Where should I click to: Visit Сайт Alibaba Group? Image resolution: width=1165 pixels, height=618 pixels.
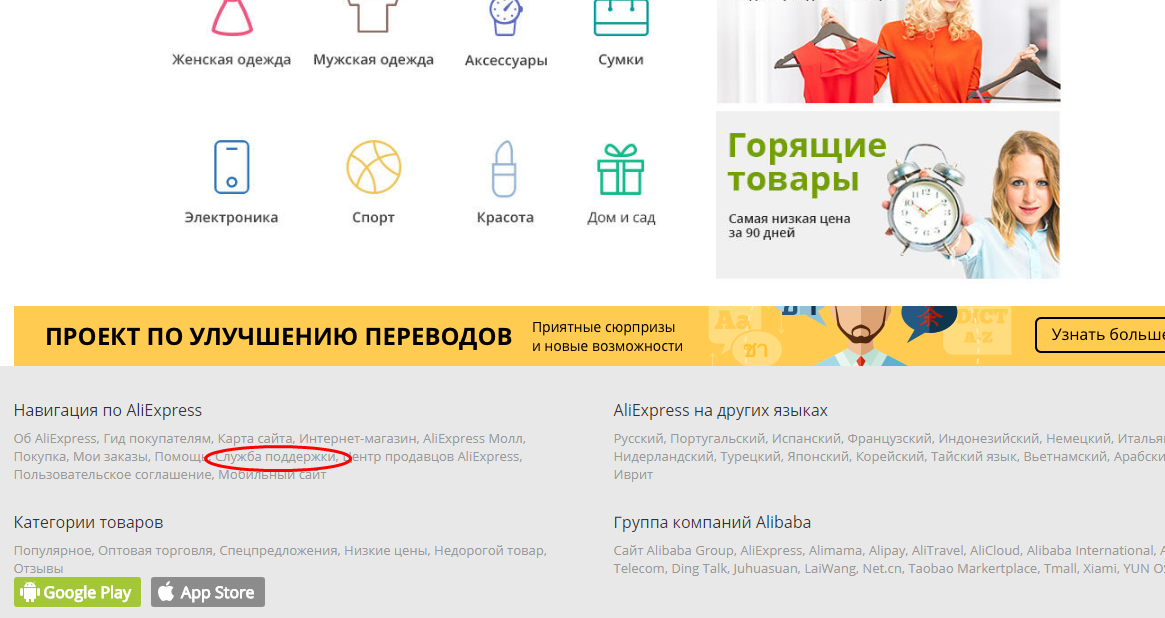673,550
